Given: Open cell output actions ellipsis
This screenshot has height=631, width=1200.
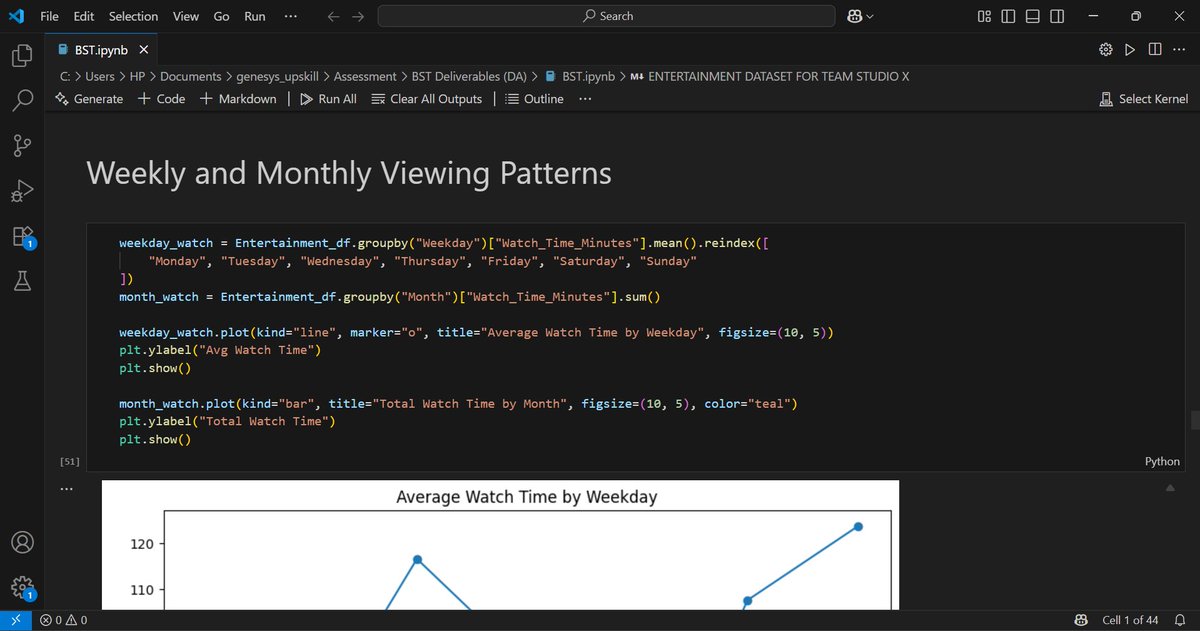Looking at the screenshot, I should coord(67,489).
